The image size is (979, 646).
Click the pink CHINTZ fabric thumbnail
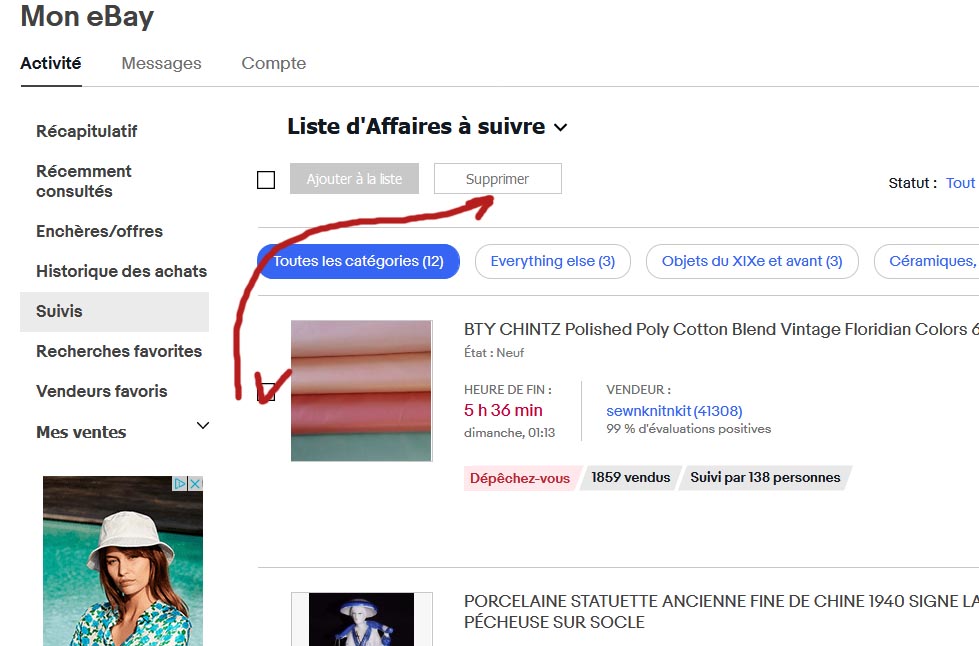[x=361, y=390]
